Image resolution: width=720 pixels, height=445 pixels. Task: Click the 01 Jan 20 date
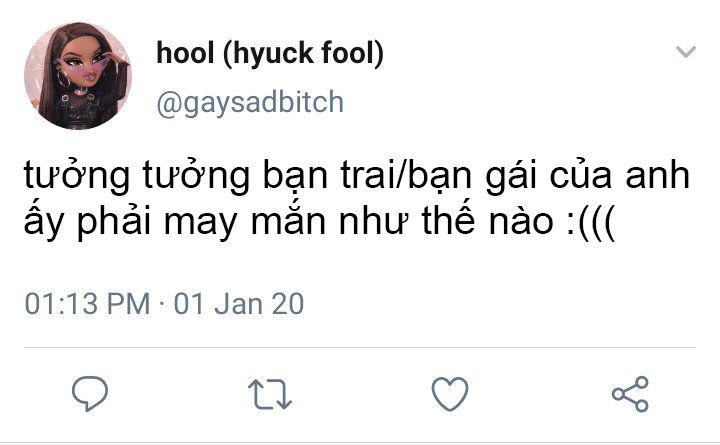coord(239,304)
